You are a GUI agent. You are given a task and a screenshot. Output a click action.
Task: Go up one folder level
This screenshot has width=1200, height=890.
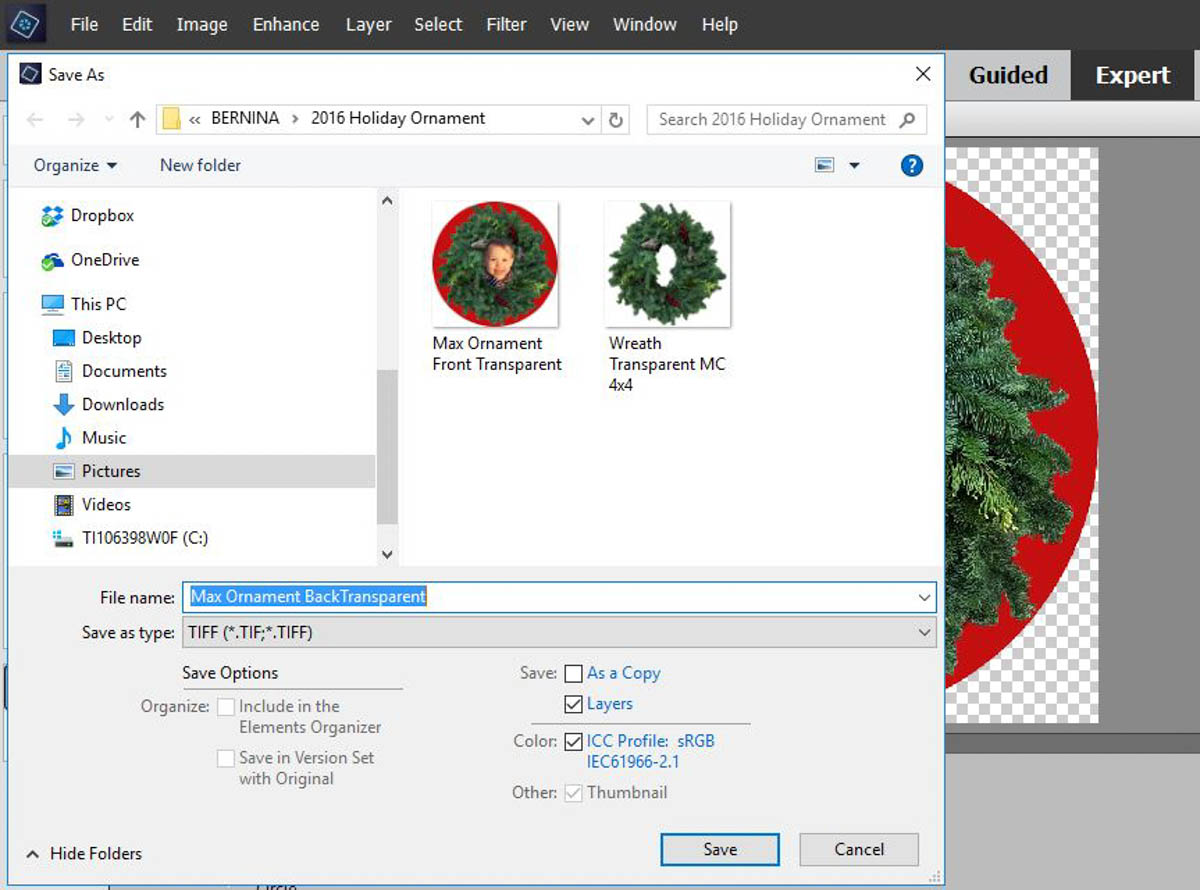[138, 119]
